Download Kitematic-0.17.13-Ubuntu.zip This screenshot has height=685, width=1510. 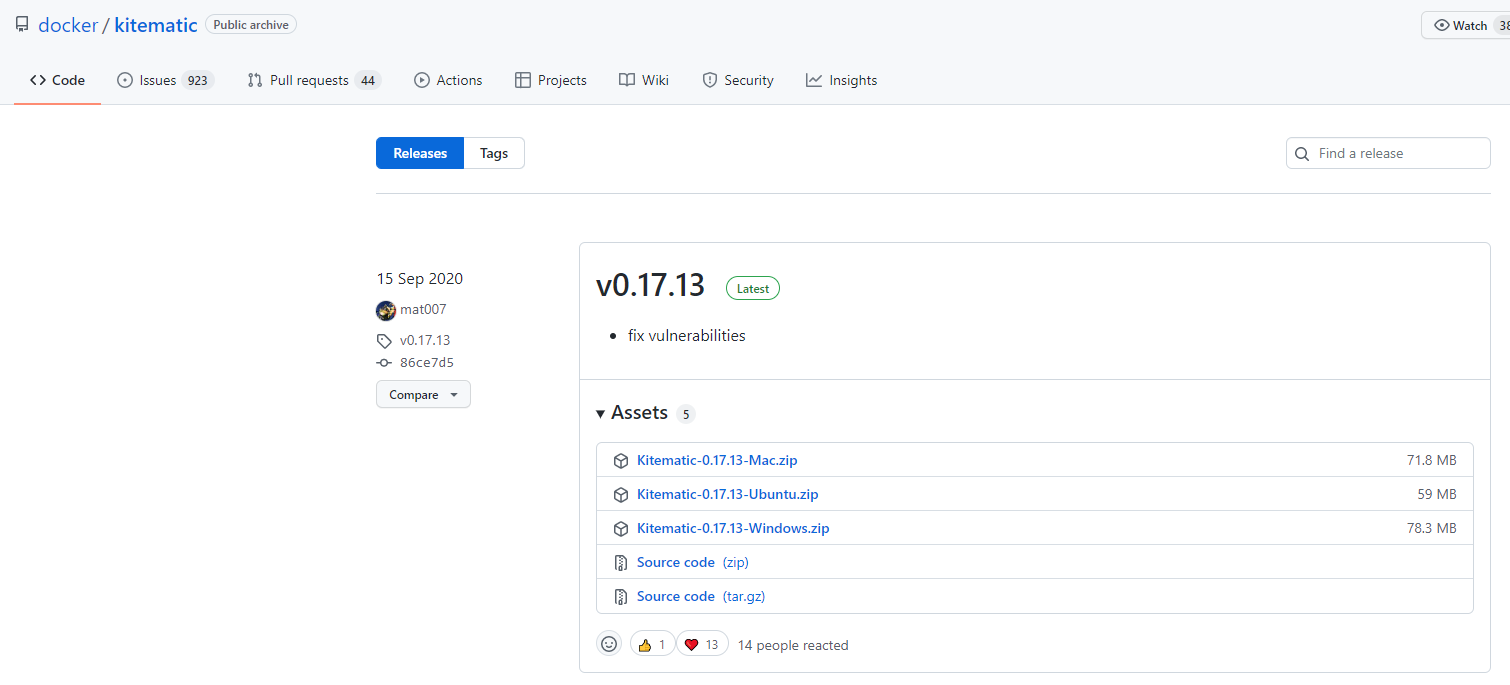click(728, 495)
